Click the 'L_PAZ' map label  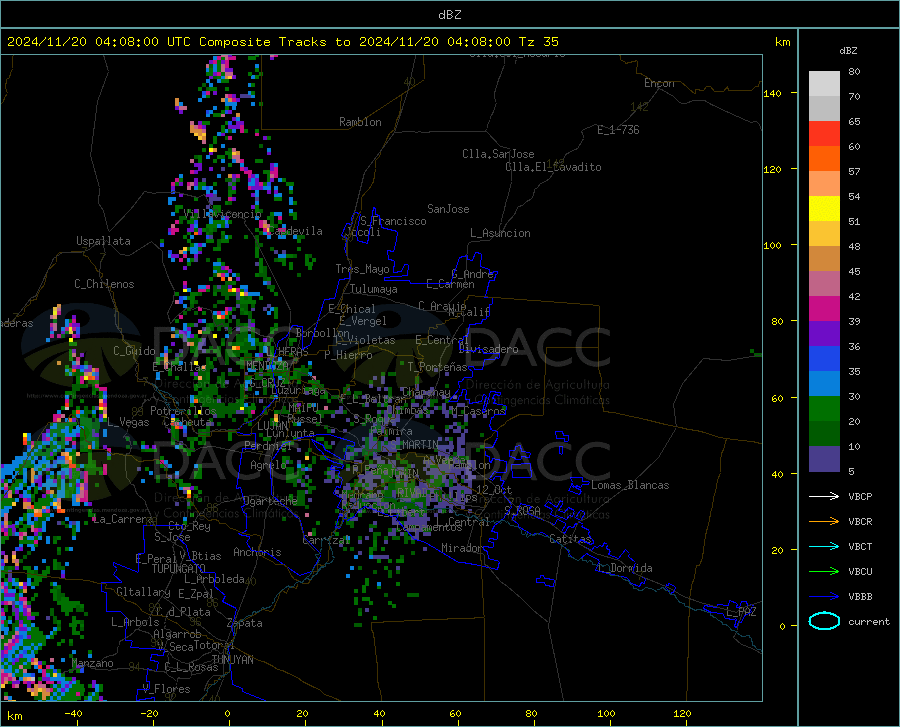pos(741,612)
